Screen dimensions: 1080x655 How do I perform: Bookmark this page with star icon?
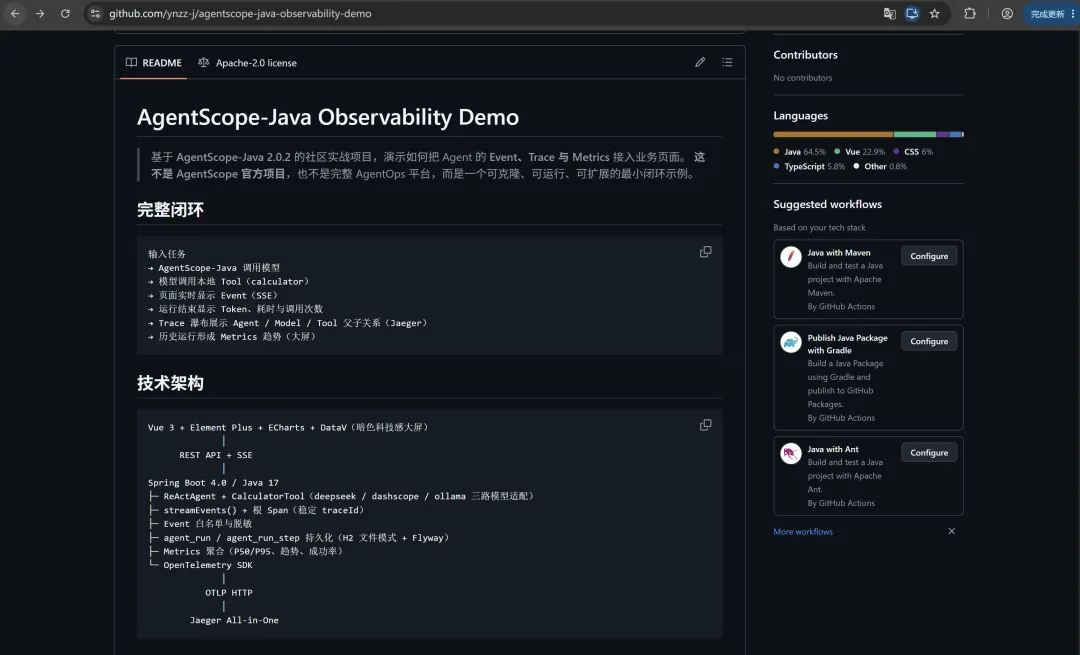click(935, 14)
